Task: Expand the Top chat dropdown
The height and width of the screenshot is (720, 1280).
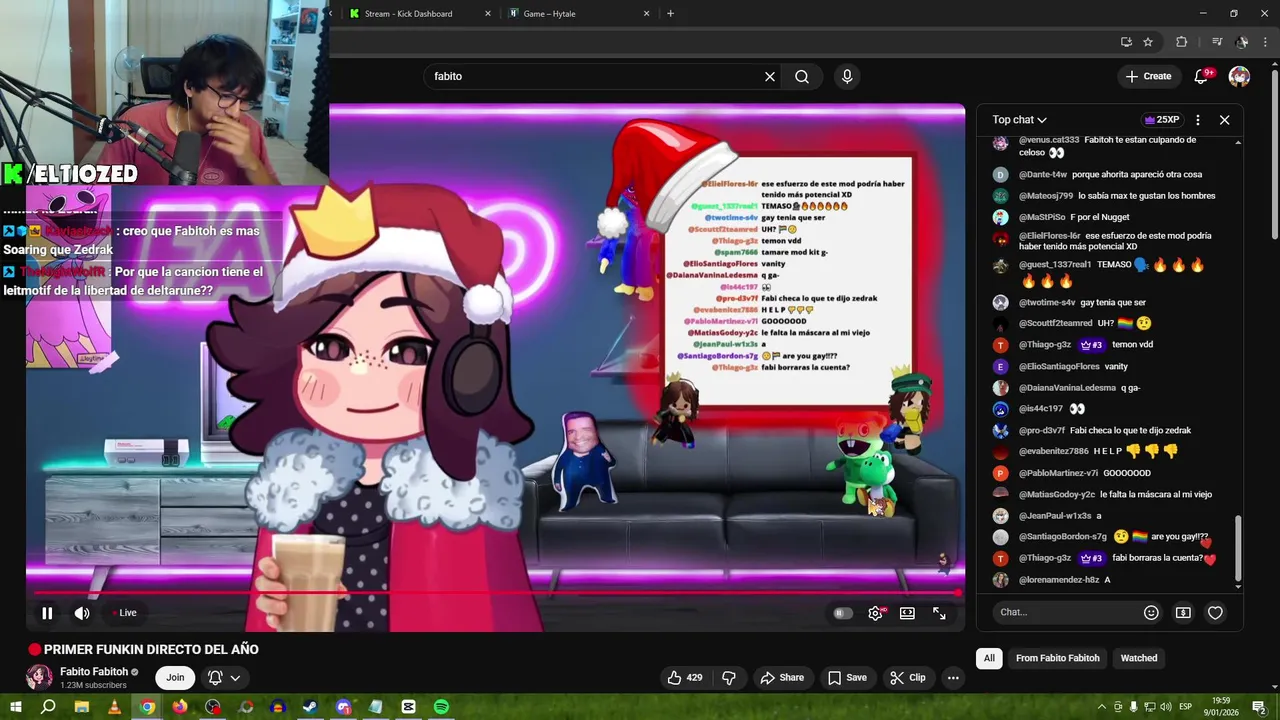Action: coord(1019,120)
